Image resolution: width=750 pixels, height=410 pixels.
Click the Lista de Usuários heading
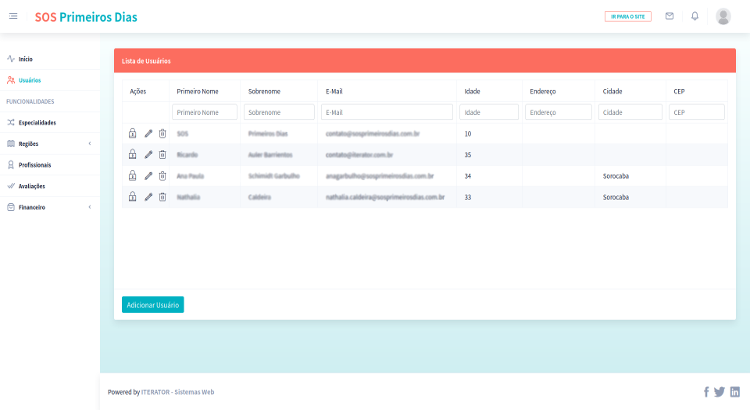click(x=146, y=61)
